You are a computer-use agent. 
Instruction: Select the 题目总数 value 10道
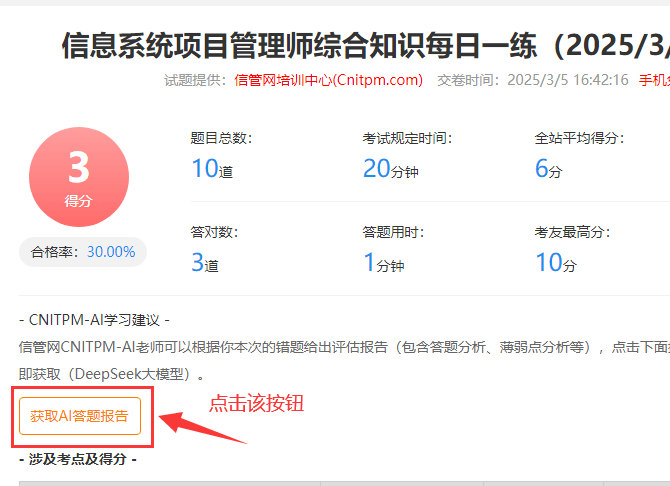click(212, 169)
